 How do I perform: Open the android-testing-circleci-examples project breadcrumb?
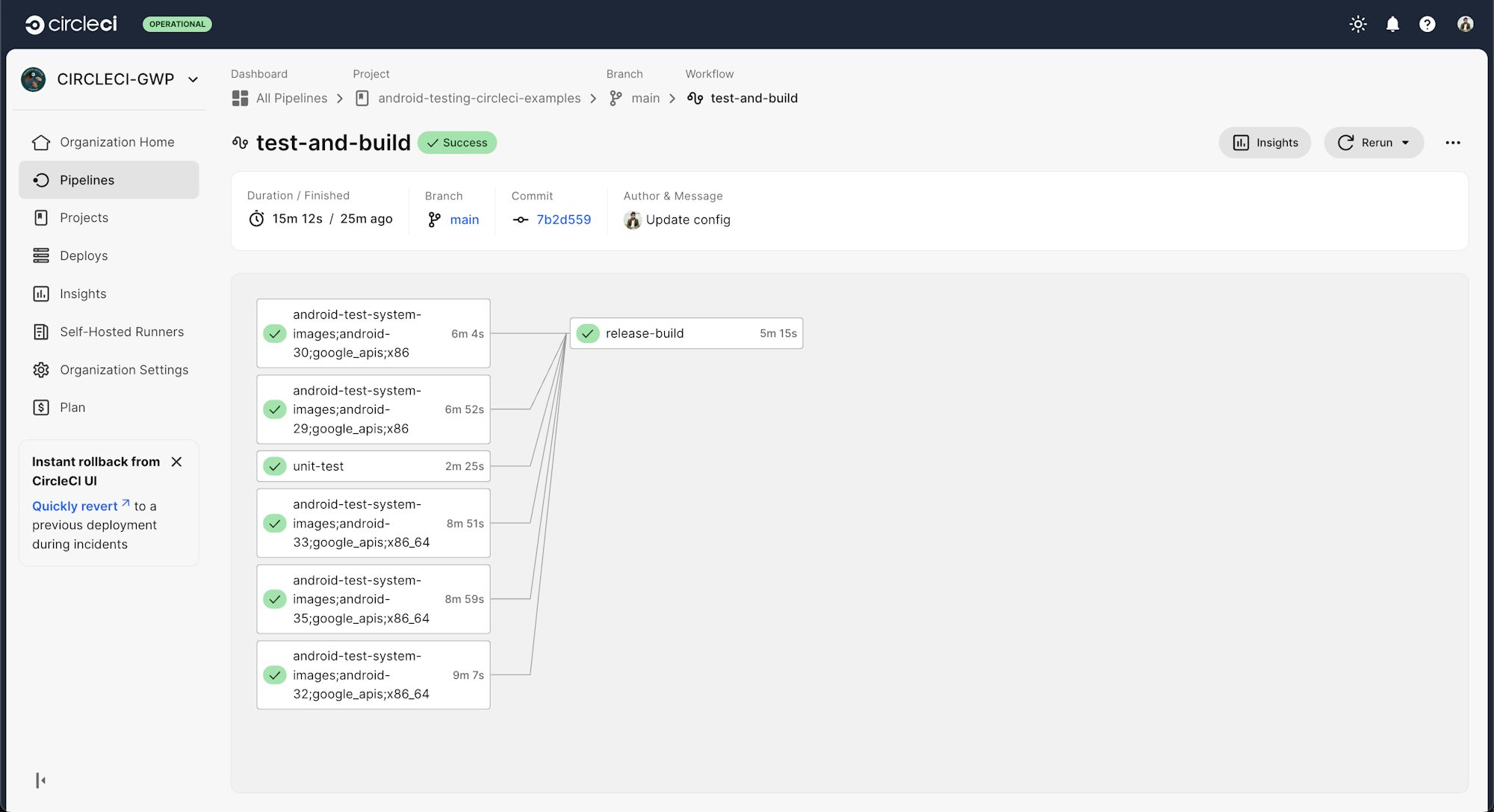(x=479, y=98)
